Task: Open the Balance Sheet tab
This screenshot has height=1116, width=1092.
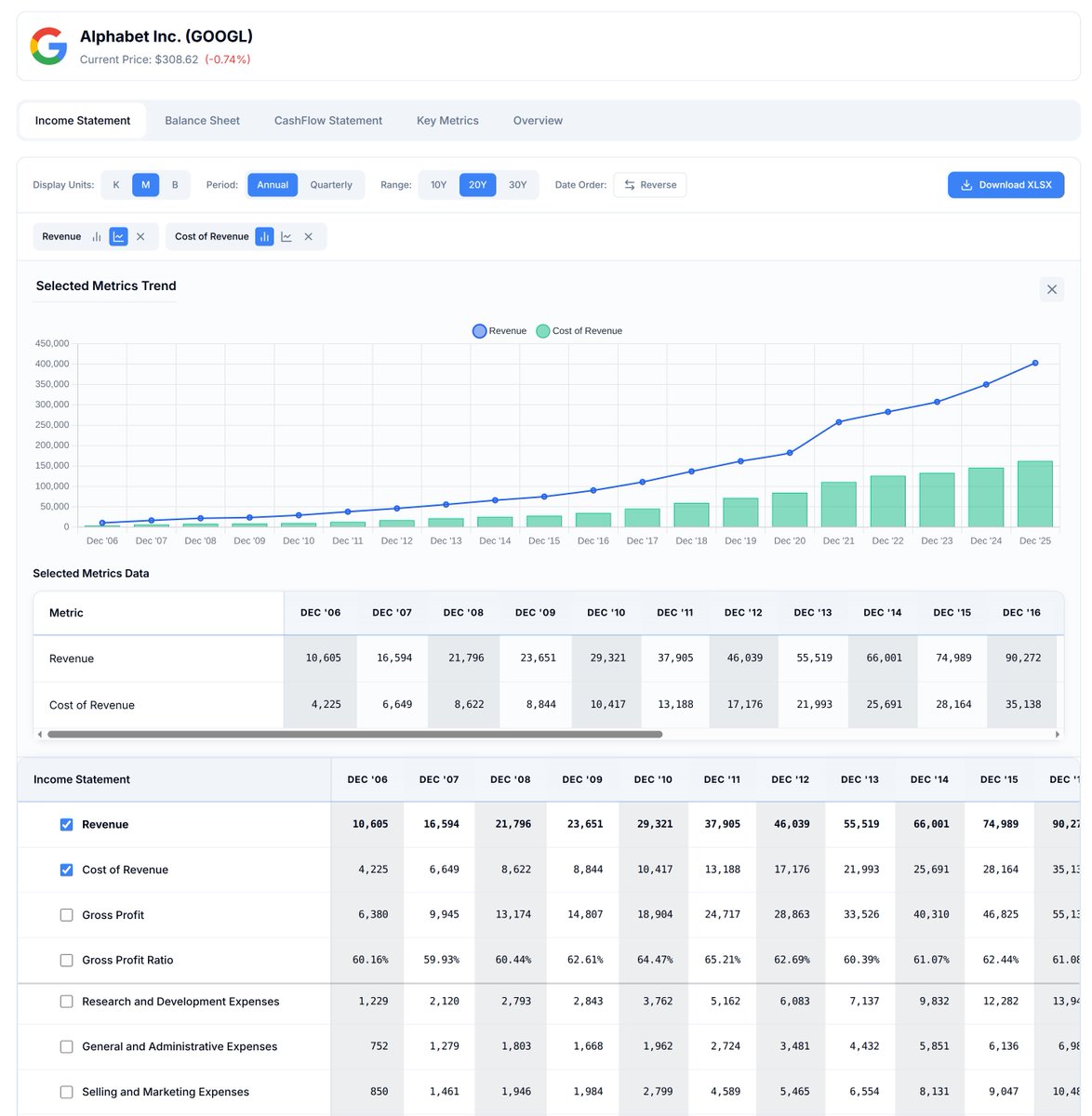Action: [x=202, y=121]
